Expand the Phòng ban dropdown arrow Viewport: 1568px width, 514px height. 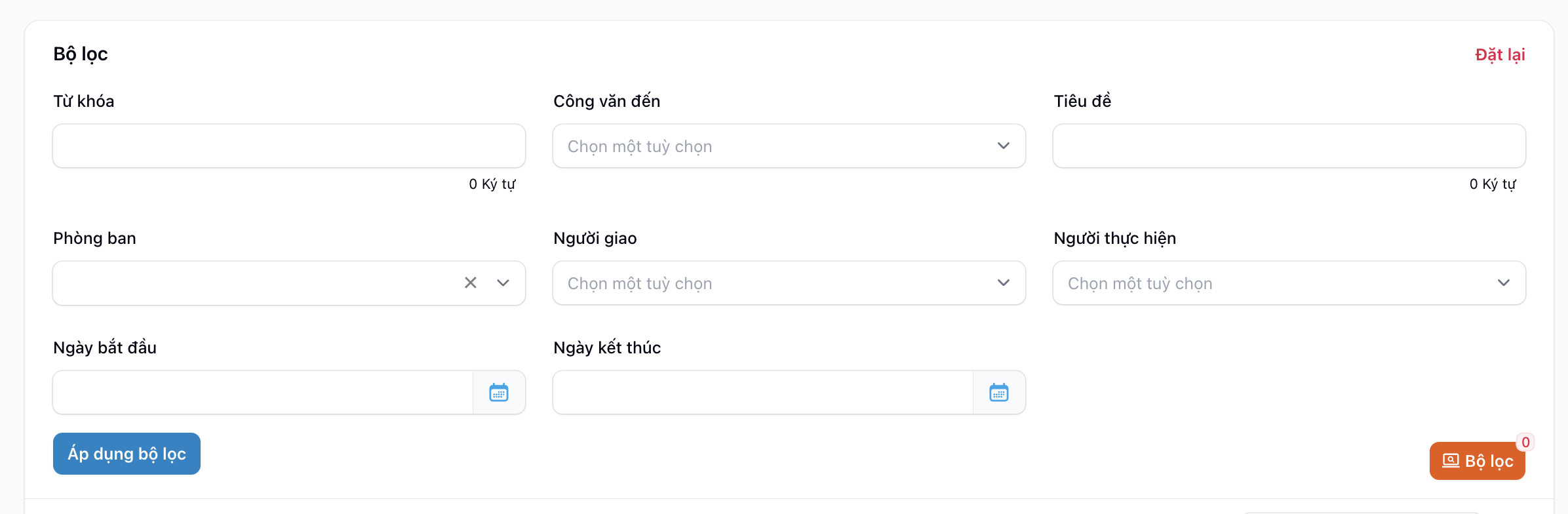tap(503, 283)
